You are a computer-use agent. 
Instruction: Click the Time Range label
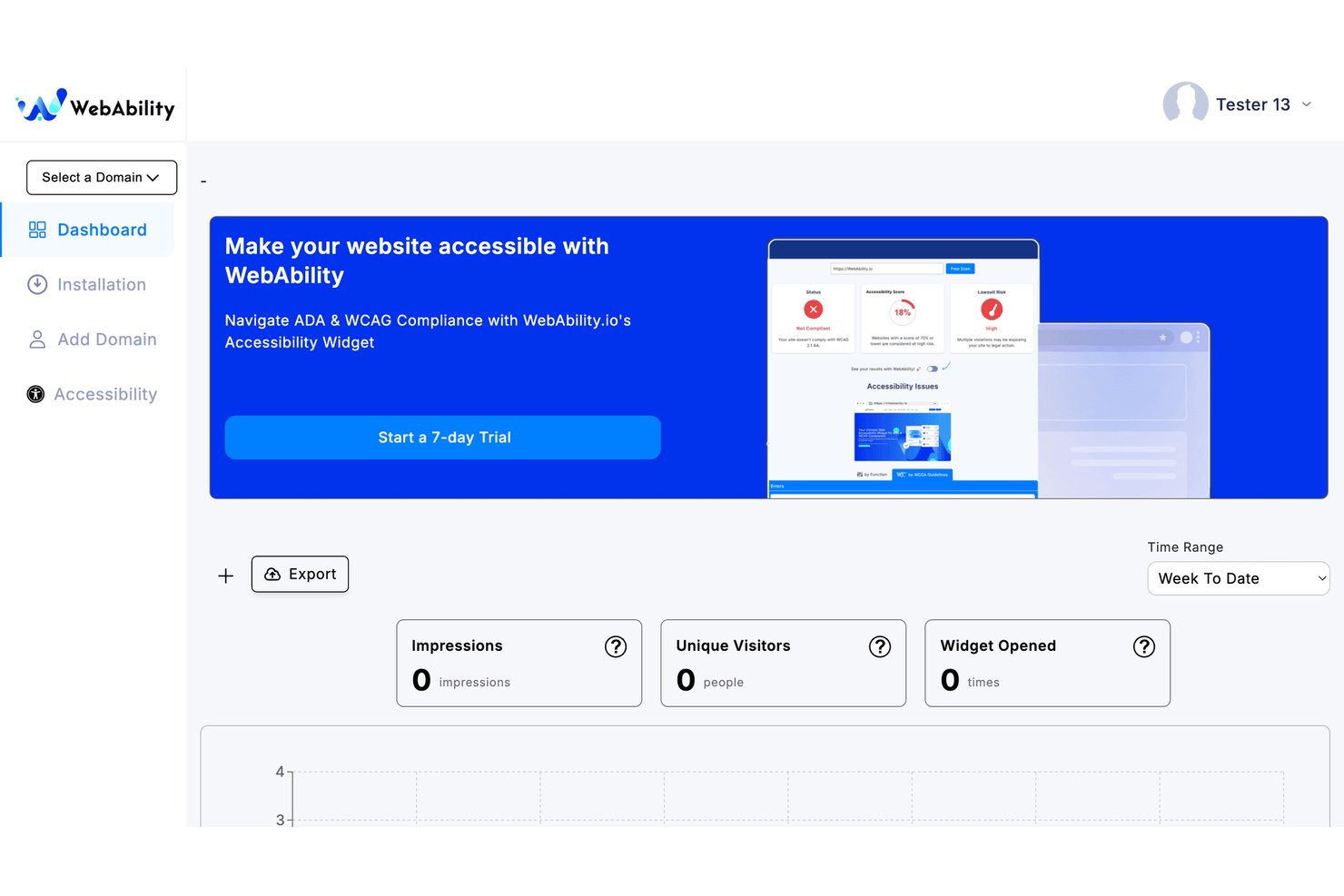(x=1185, y=547)
